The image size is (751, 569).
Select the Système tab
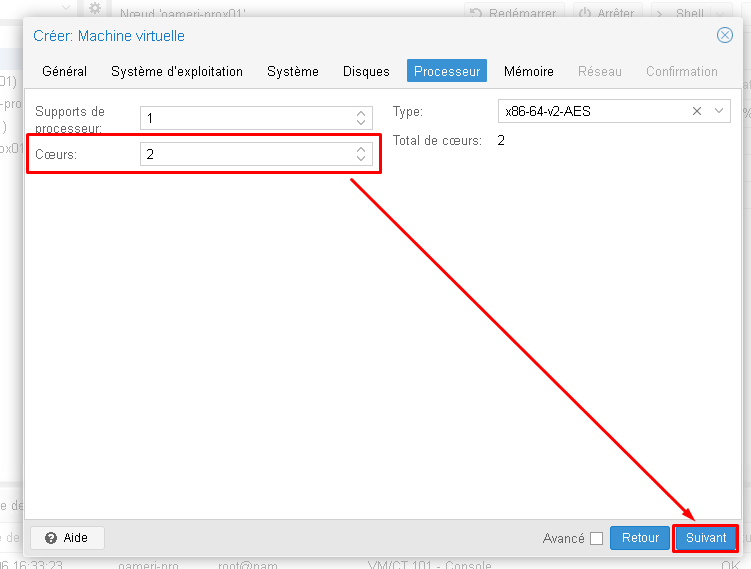pyautogui.click(x=292, y=71)
